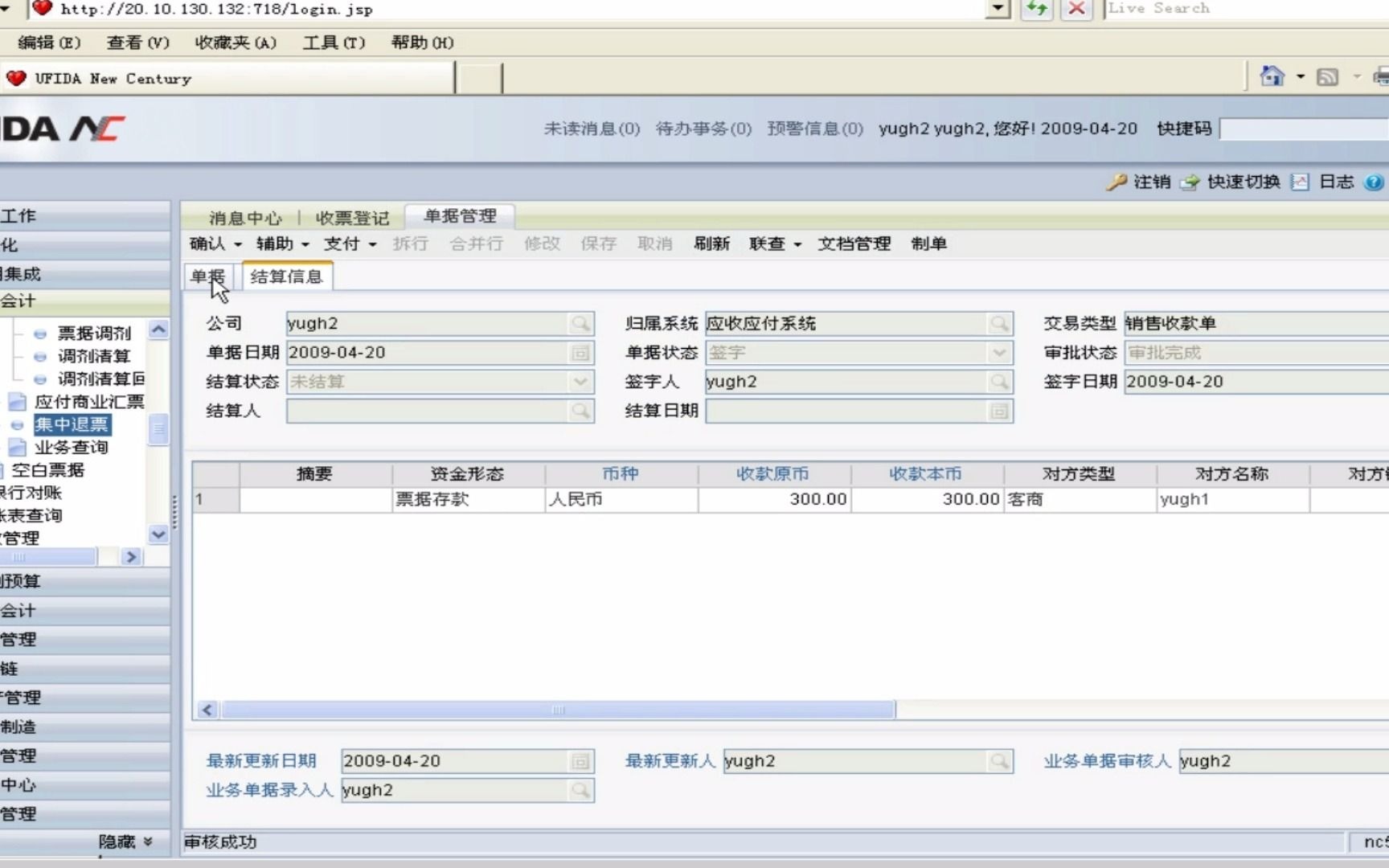Image resolution: width=1389 pixels, height=868 pixels.
Task: Click search icon in 归属系统 field
Action: click(999, 323)
